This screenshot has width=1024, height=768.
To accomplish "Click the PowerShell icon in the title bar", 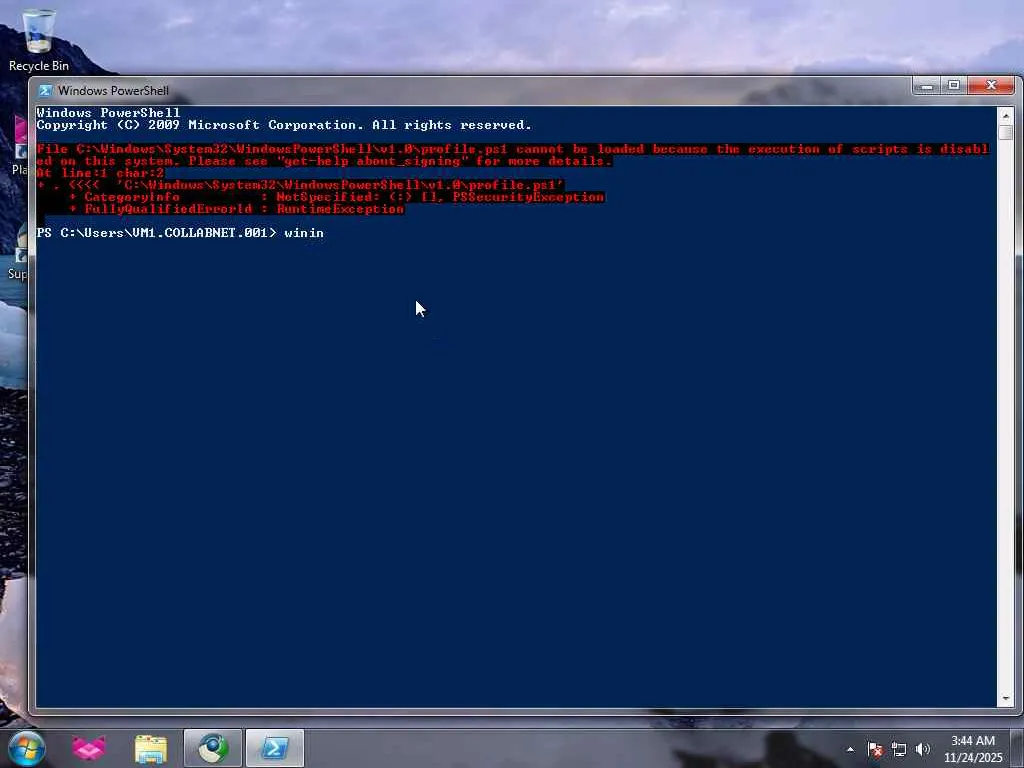I will coord(45,91).
